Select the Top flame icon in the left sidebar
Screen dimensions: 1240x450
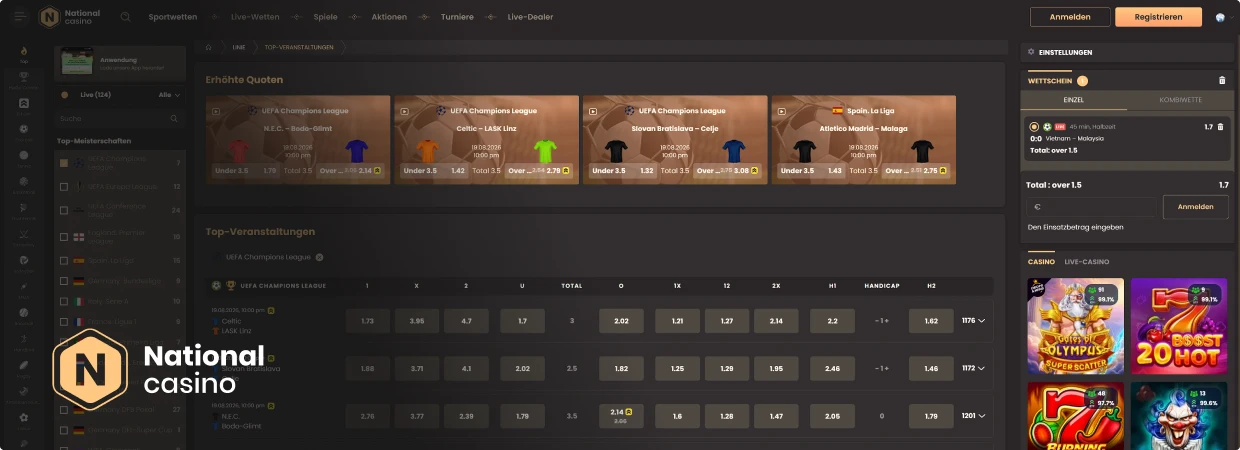[24, 51]
